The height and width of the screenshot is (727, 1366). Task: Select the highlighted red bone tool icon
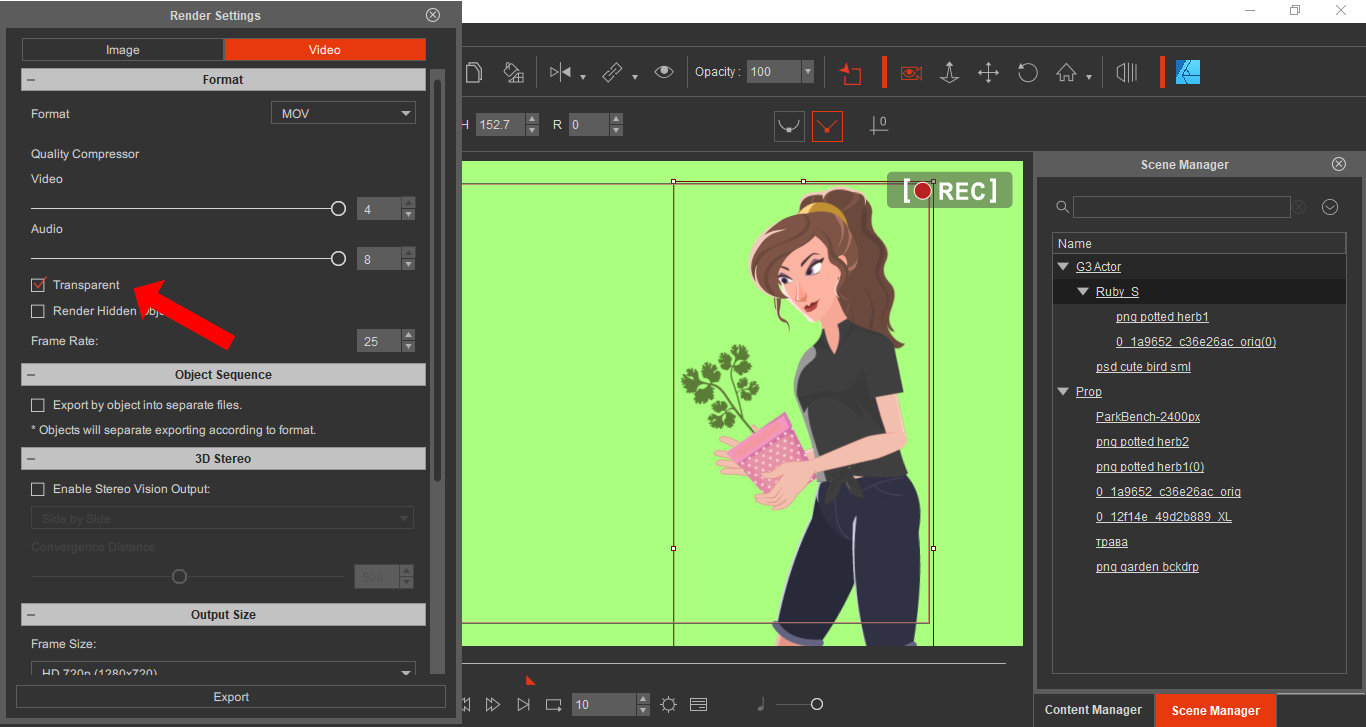tap(827, 126)
